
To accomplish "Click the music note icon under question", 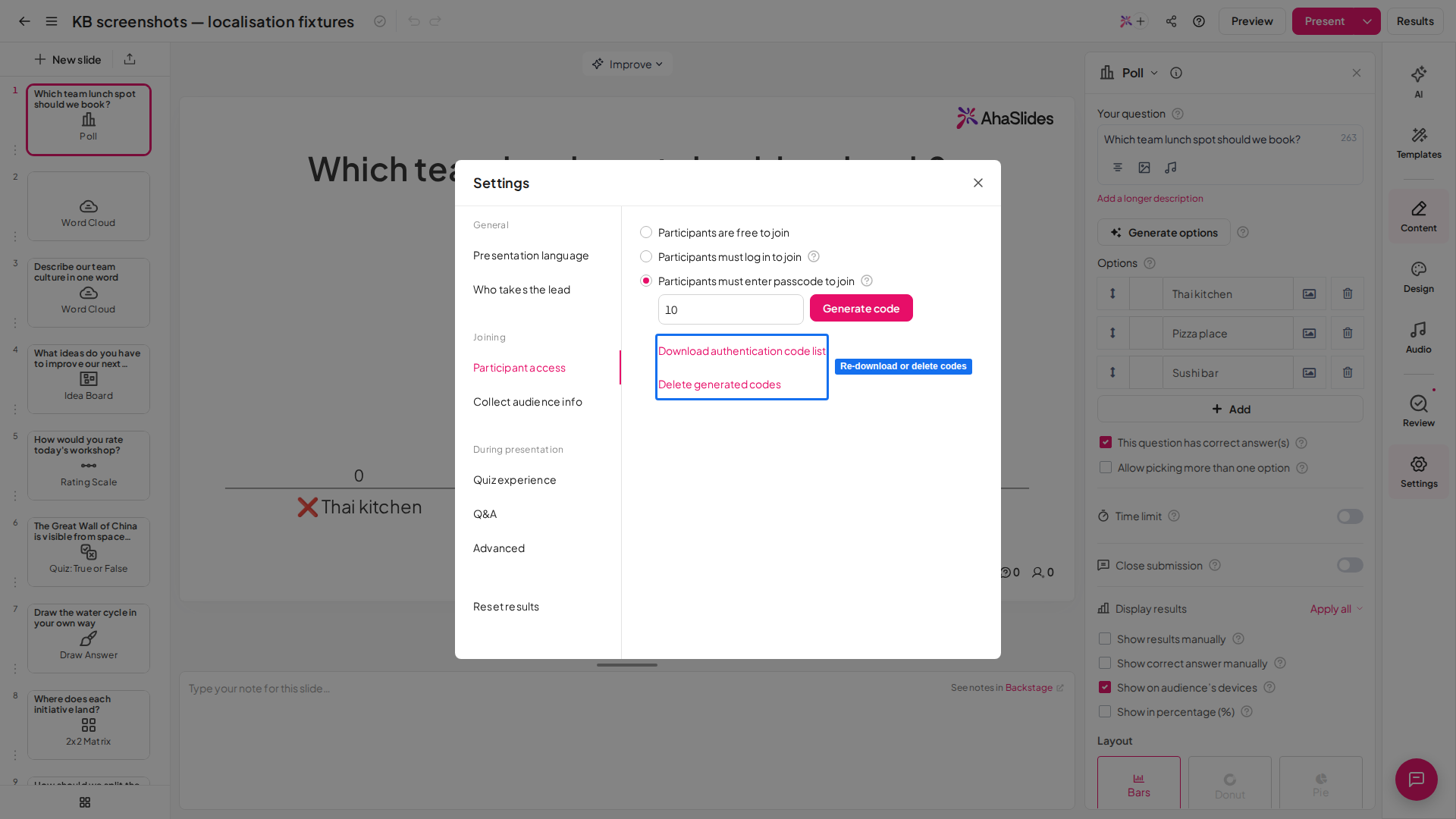I will coord(1171,168).
